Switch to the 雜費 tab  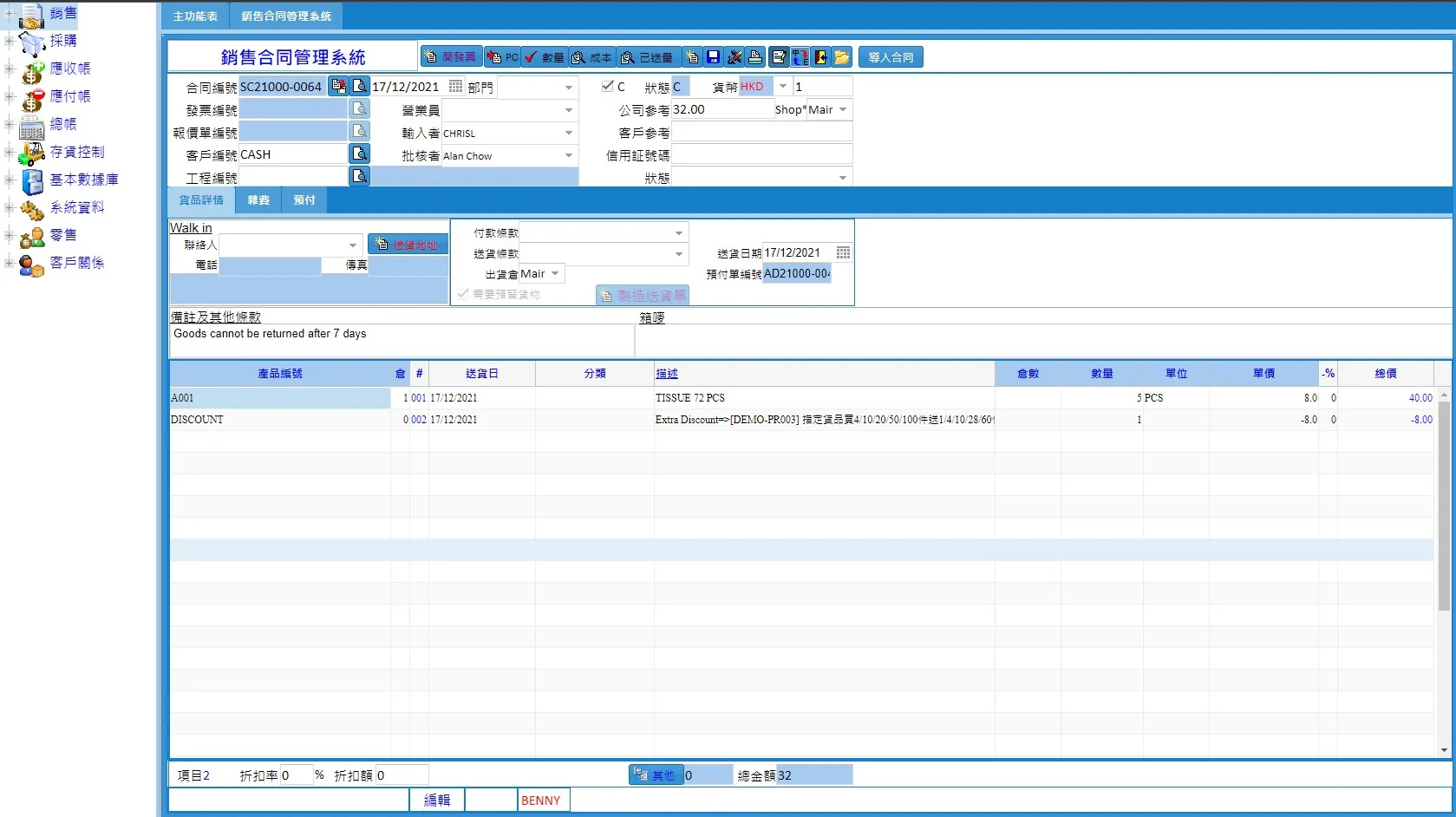tap(258, 200)
